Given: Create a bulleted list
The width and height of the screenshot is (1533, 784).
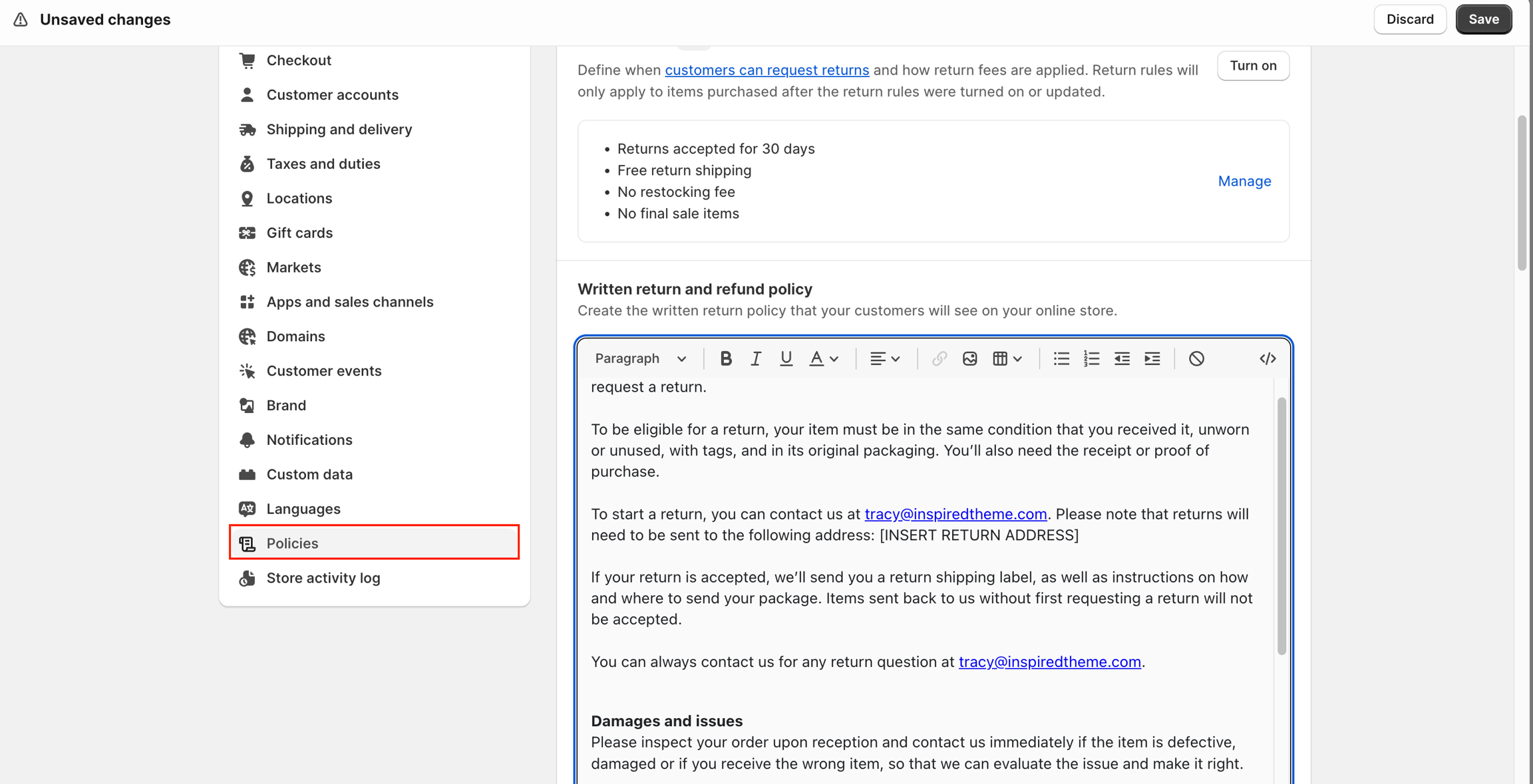Looking at the screenshot, I should click(1061, 358).
